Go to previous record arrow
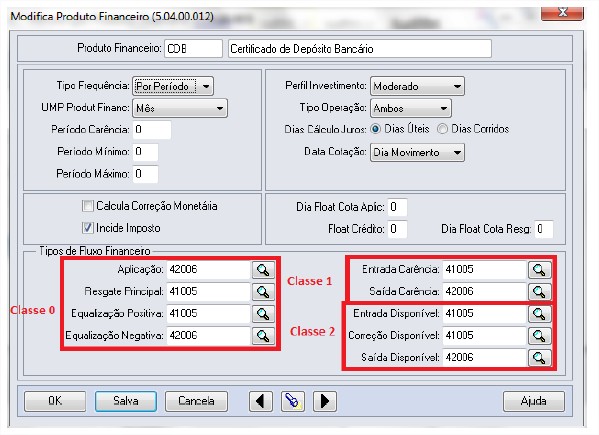Image resolution: width=599 pixels, height=435 pixels. click(261, 401)
